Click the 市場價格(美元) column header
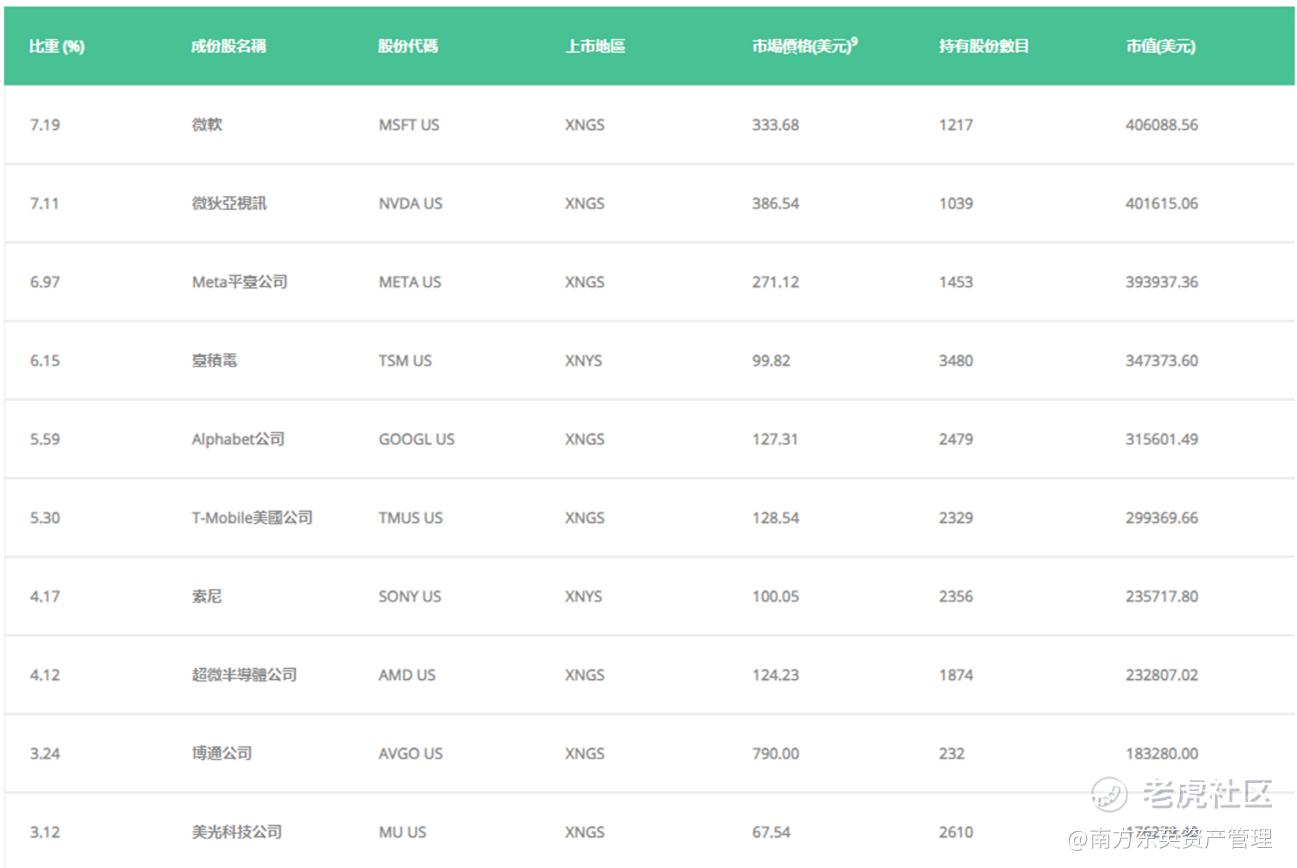This screenshot has width=1297, height=868. click(x=805, y=46)
